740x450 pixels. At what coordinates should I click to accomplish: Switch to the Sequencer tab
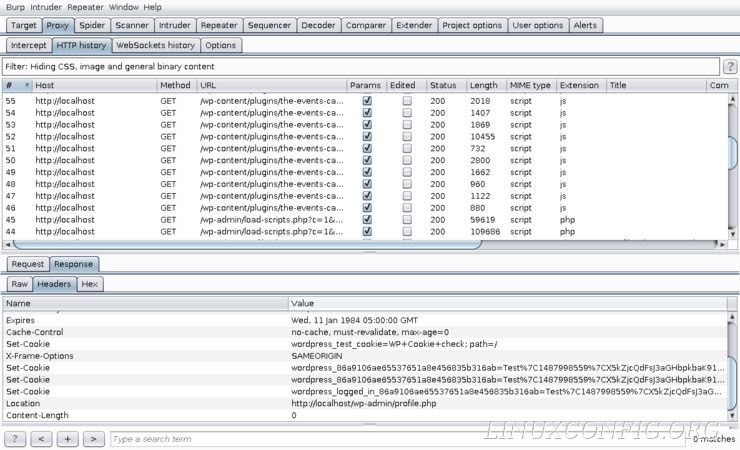click(269, 25)
